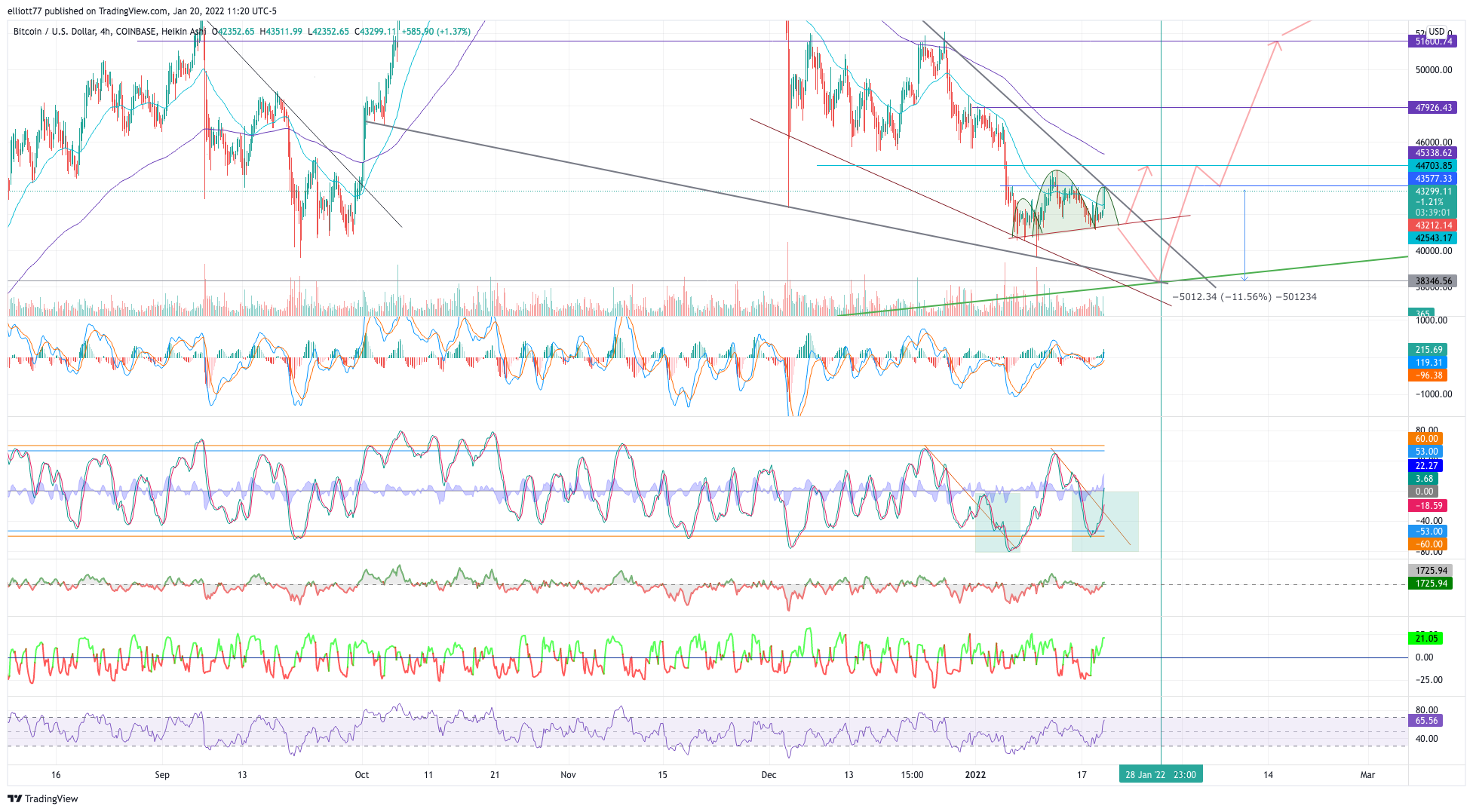Select the open value O42352.65
Screen dimensions: 1473x812
tap(233, 32)
